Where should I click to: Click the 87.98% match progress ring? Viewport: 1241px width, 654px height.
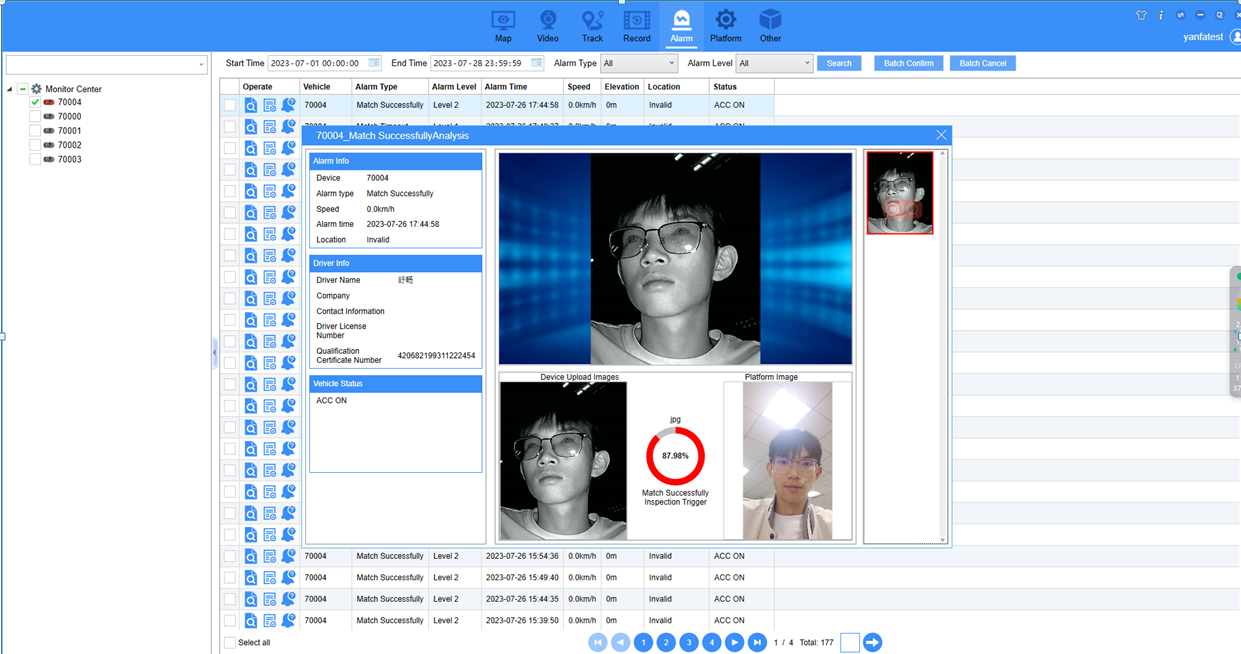tap(676, 456)
